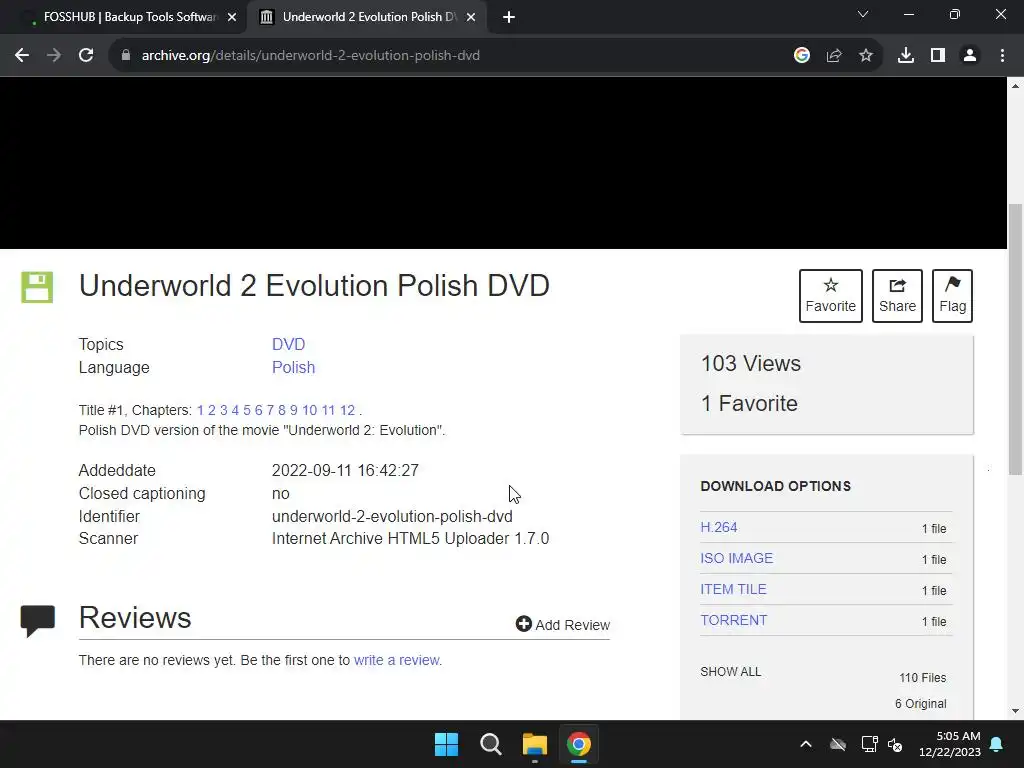The height and width of the screenshot is (768, 1024).
Task: Download the ITEM TILE file
Action: click(x=733, y=589)
